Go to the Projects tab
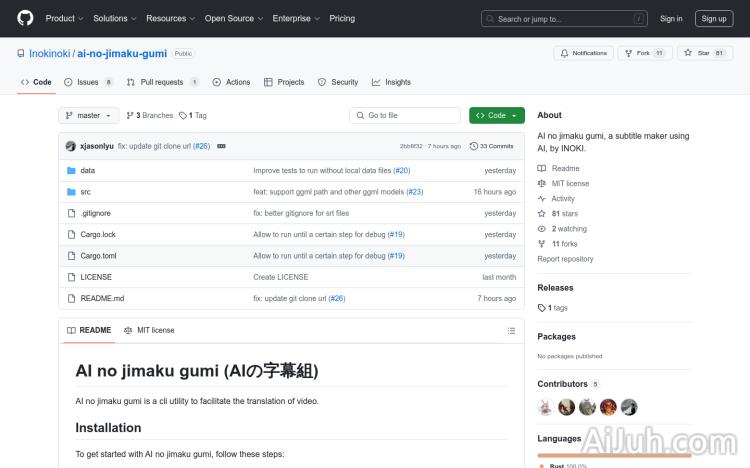Image resolution: width=750 pixels, height=468 pixels. (284, 82)
